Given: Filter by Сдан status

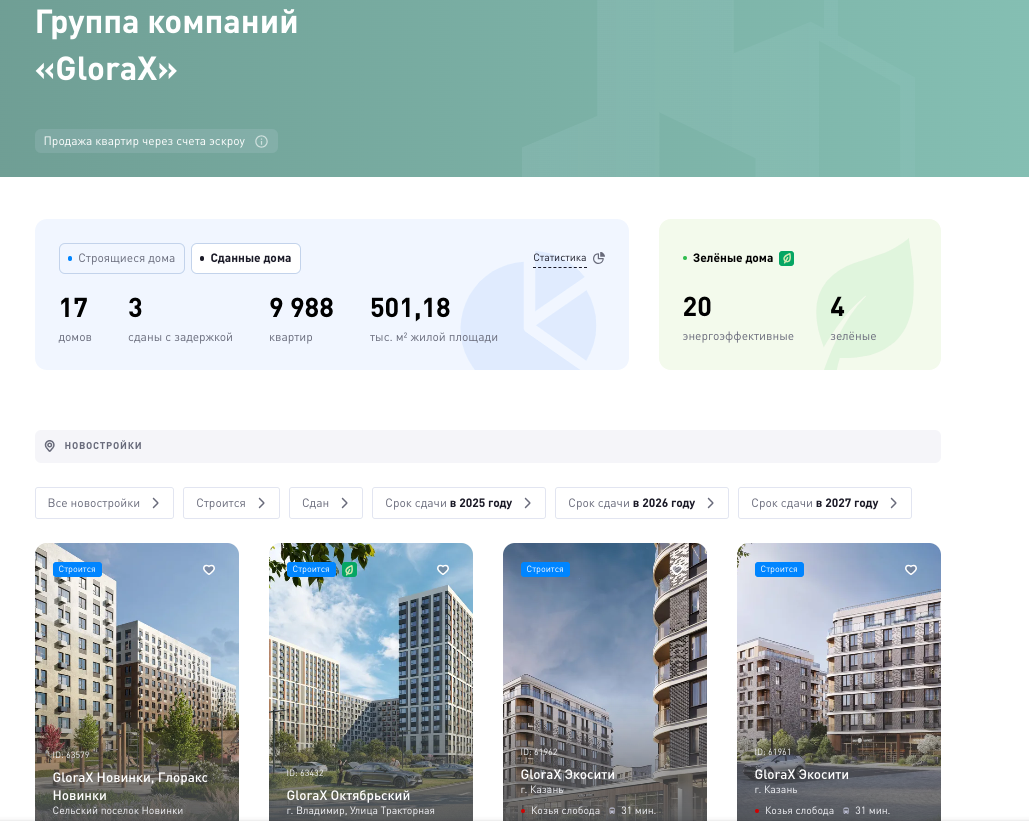Looking at the screenshot, I should [x=326, y=503].
